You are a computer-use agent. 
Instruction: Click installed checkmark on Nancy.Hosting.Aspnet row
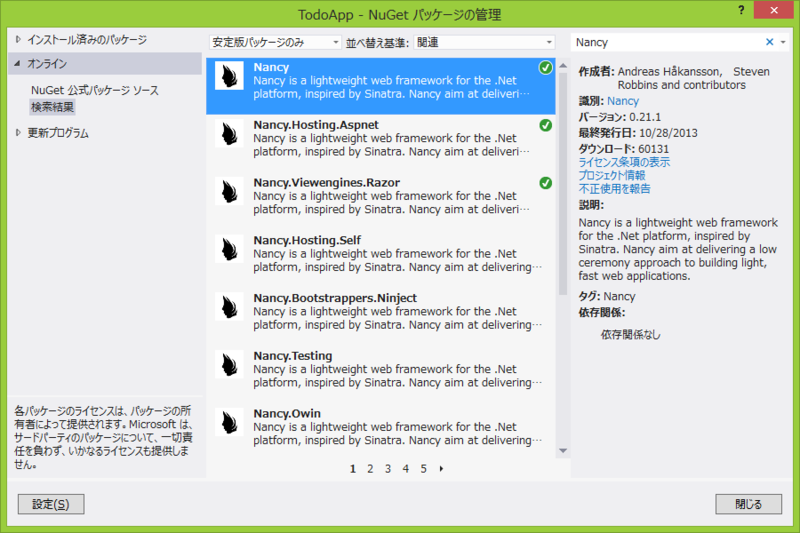pos(545,125)
